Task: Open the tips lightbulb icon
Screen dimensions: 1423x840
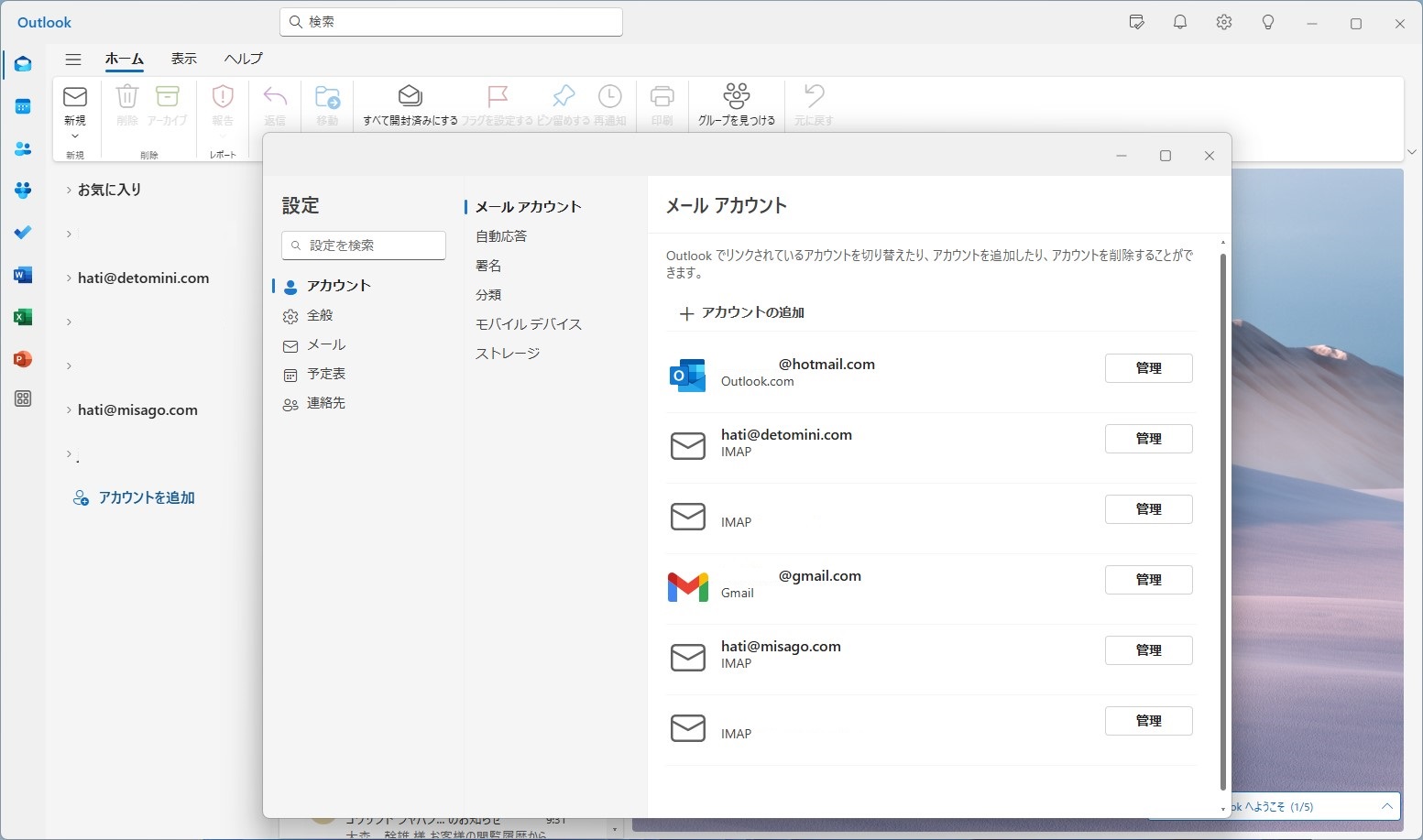Action: 1268,23
